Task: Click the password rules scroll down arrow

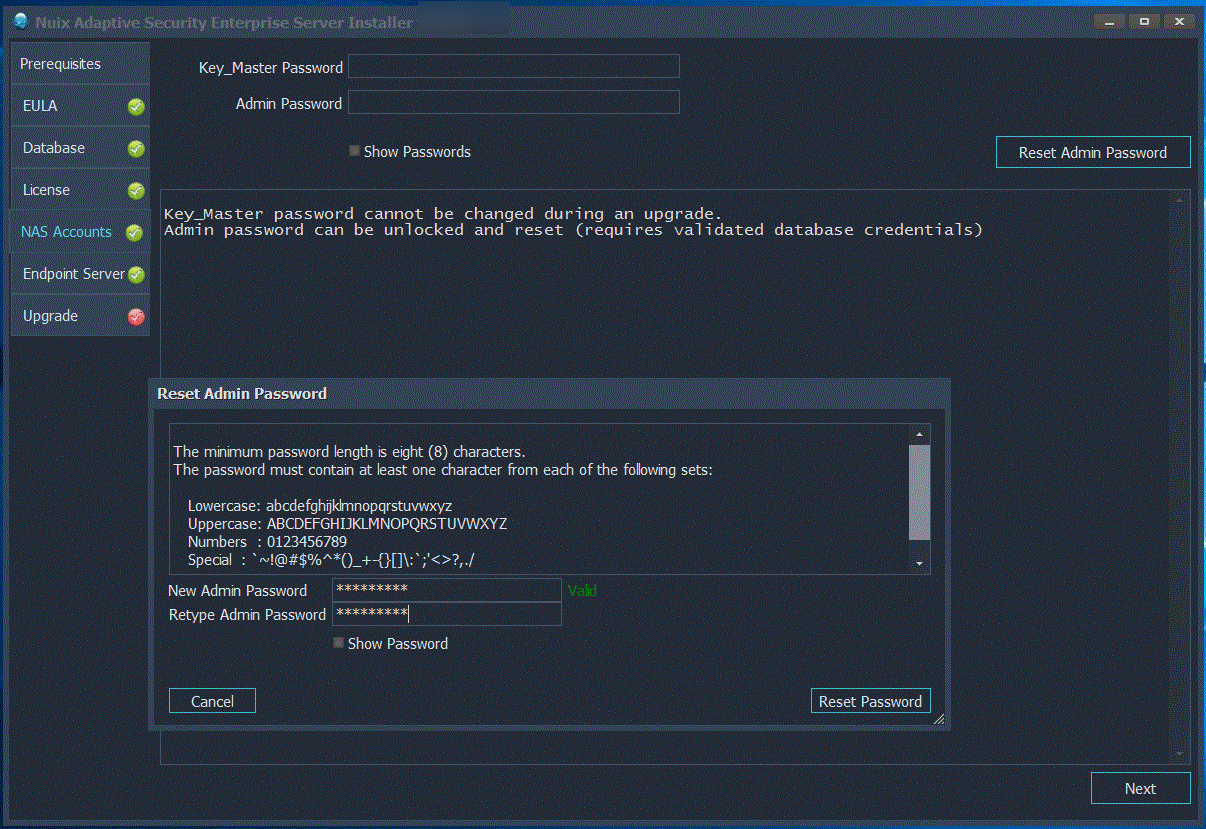Action: coord(919,564)
